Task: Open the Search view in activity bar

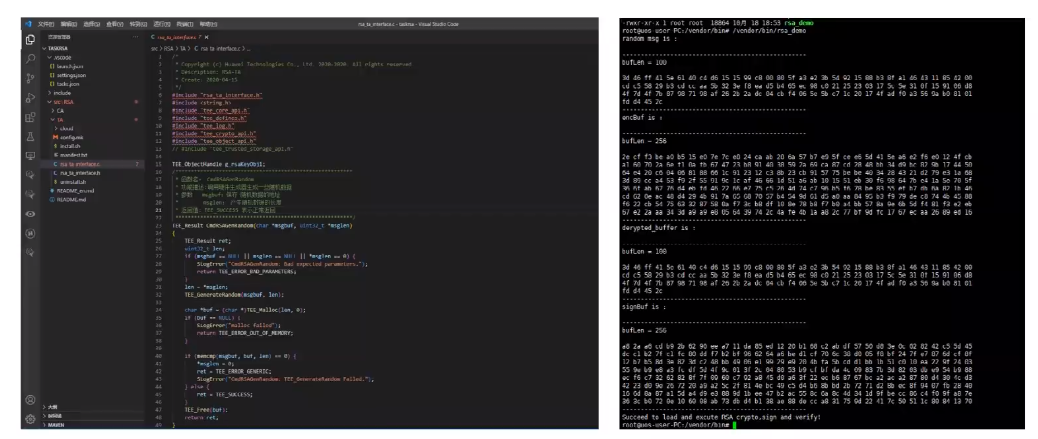Action: (x=30, y=59)
